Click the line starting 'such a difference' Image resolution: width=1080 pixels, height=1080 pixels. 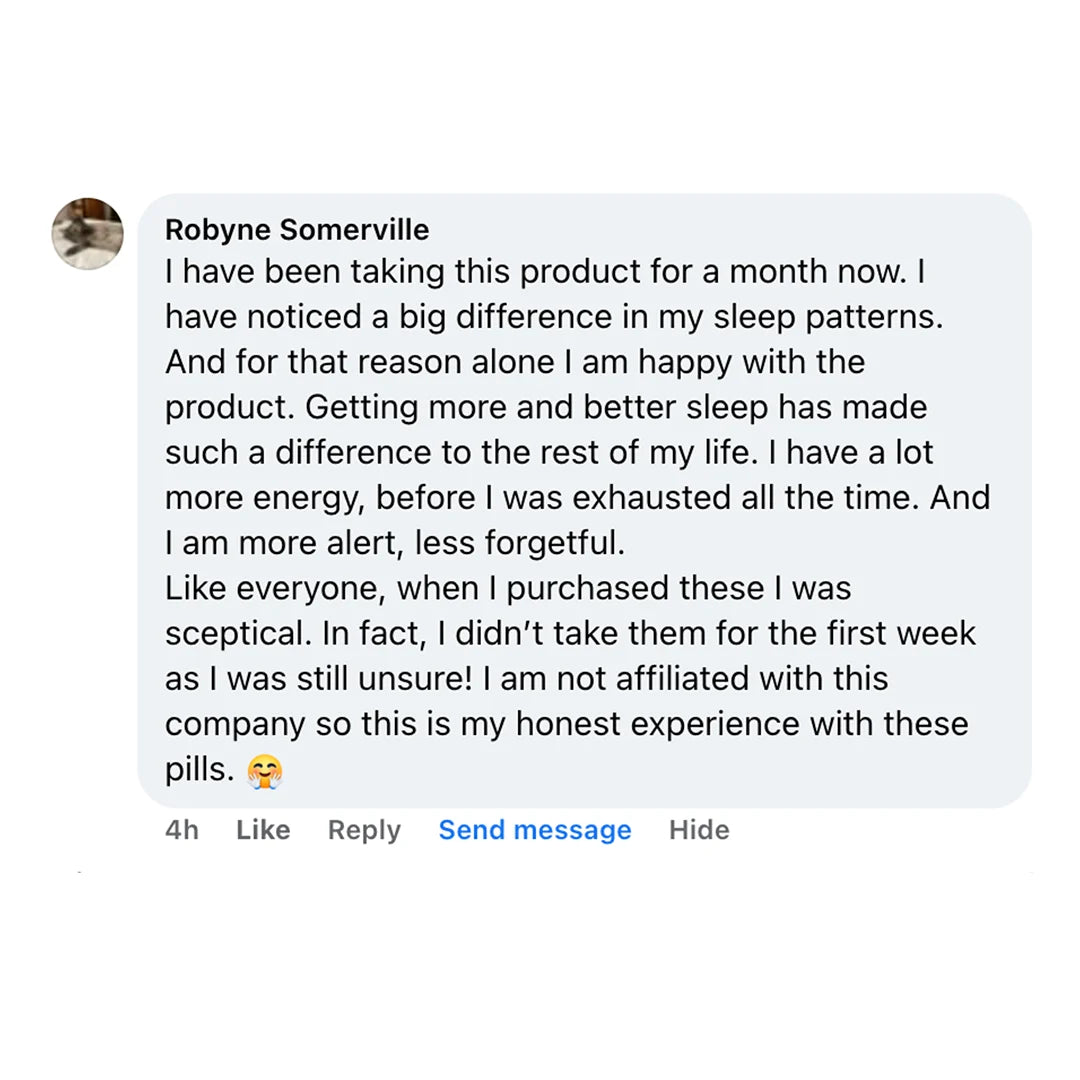pyautogui.click(x=548, y=453)
